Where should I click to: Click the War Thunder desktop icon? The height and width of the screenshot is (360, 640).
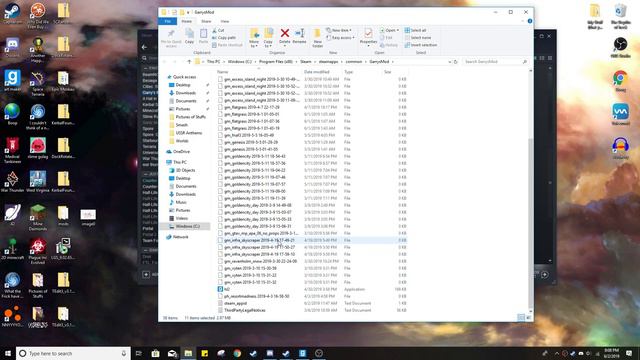[12, 181]
